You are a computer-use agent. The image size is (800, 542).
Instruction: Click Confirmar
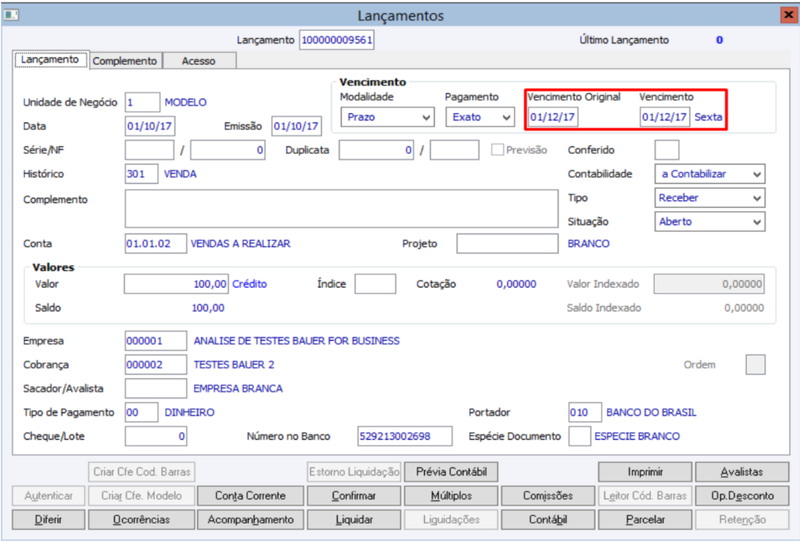354,496
